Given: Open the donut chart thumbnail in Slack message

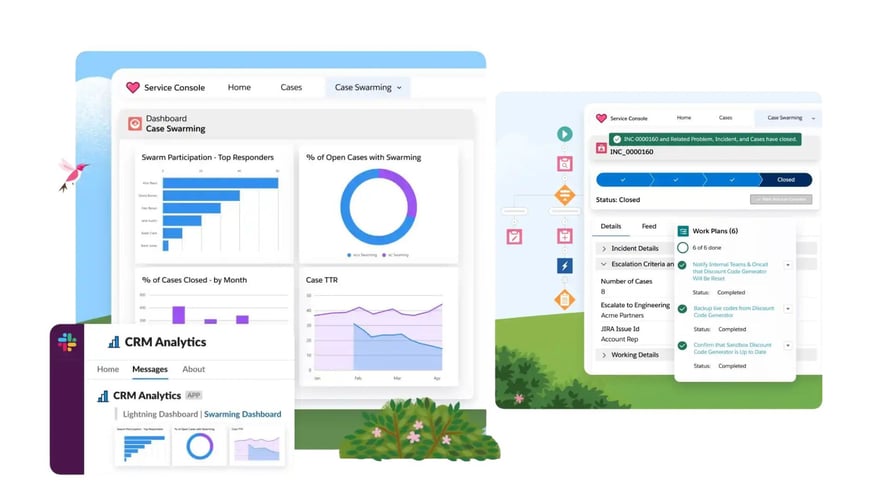Looking at the screenshot, I should 200,445.
